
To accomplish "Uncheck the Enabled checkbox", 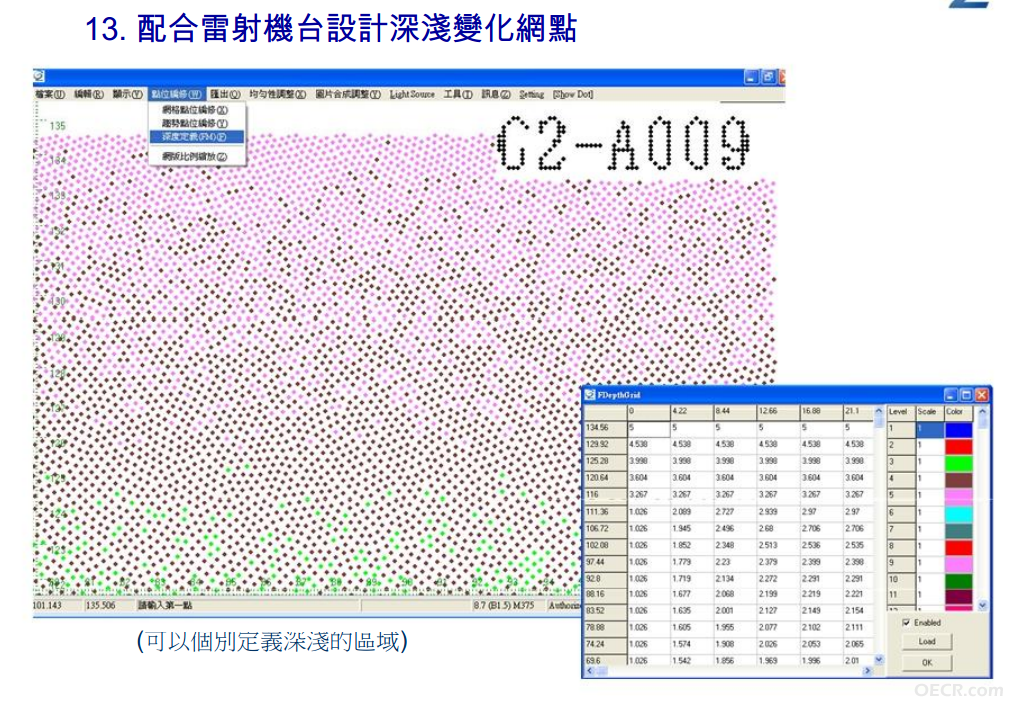I will (x=906, y=622).
